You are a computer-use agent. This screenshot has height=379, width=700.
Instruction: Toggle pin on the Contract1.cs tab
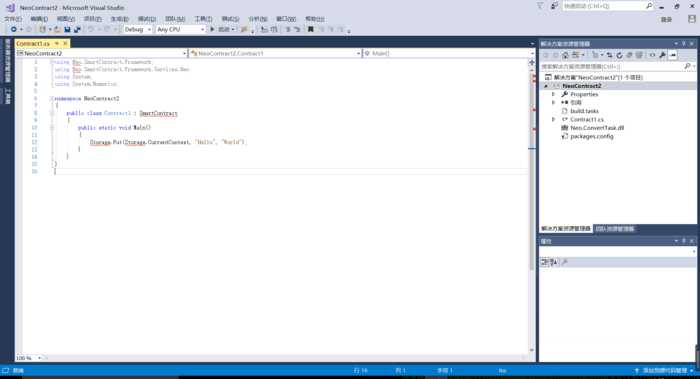pos(57,43)
